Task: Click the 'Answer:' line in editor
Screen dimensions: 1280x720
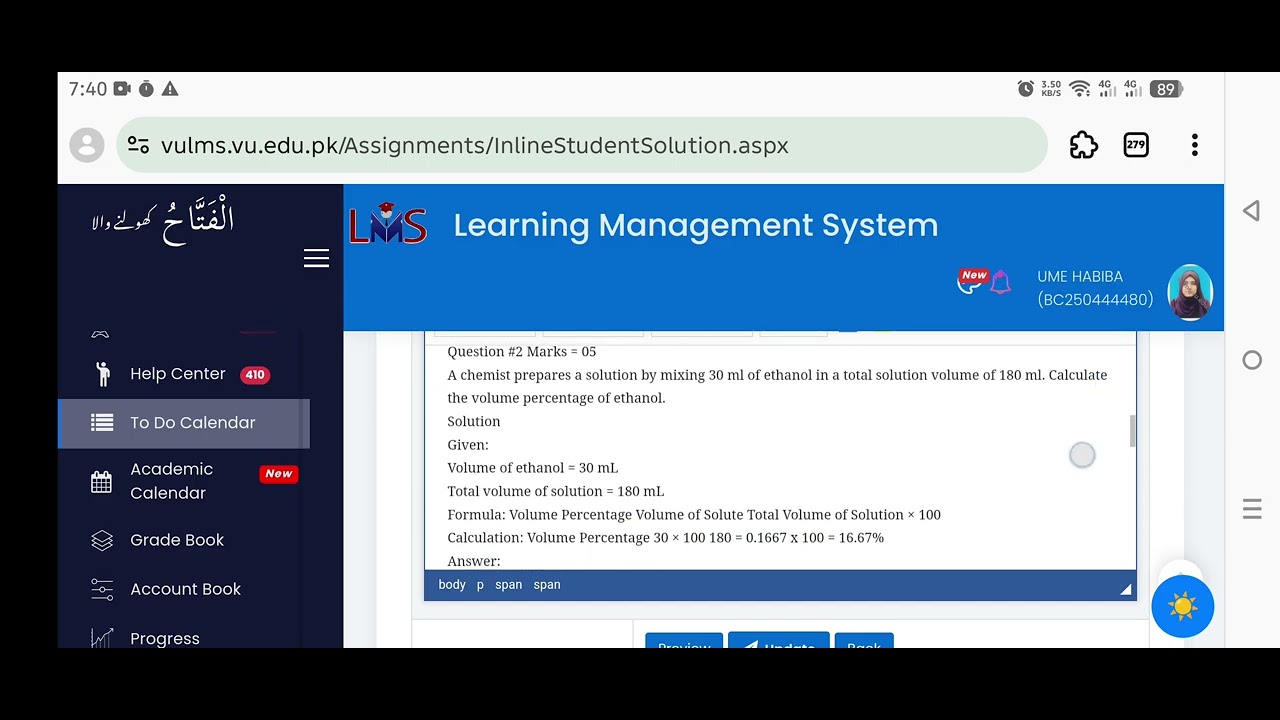Action: (474, 562)
